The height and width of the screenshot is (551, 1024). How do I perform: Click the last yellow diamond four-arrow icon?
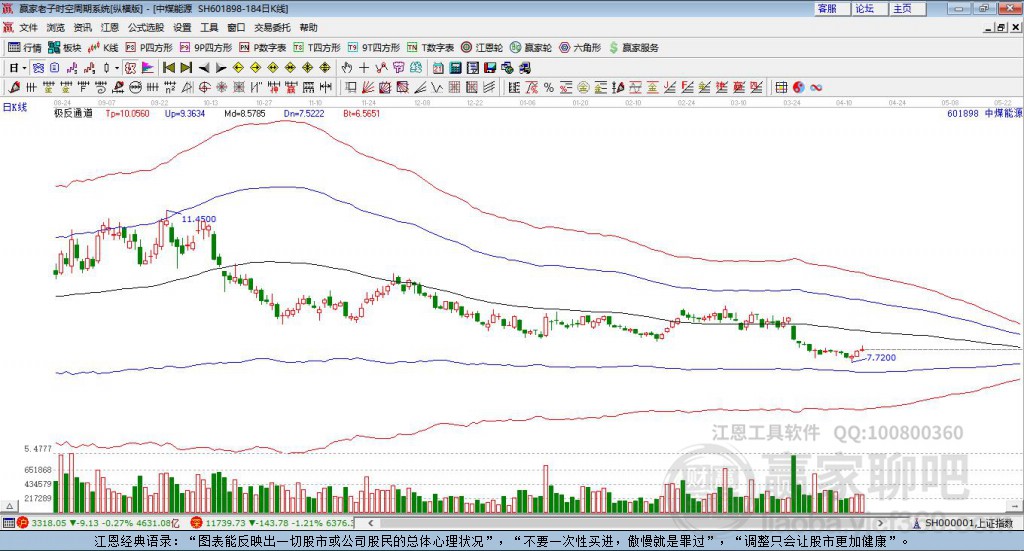click(x=325, y=67)
